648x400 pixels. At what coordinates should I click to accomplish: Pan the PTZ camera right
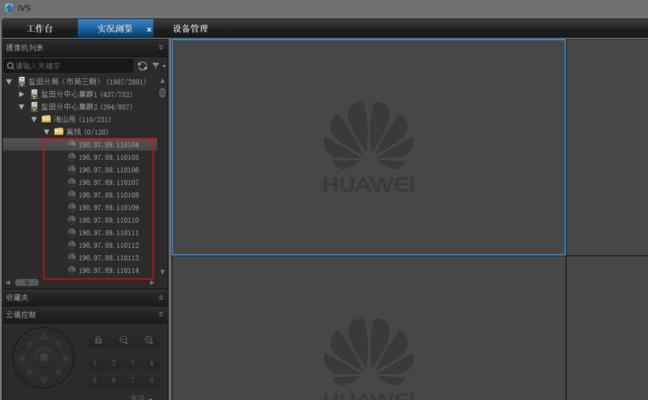click(x=66, y=358)
